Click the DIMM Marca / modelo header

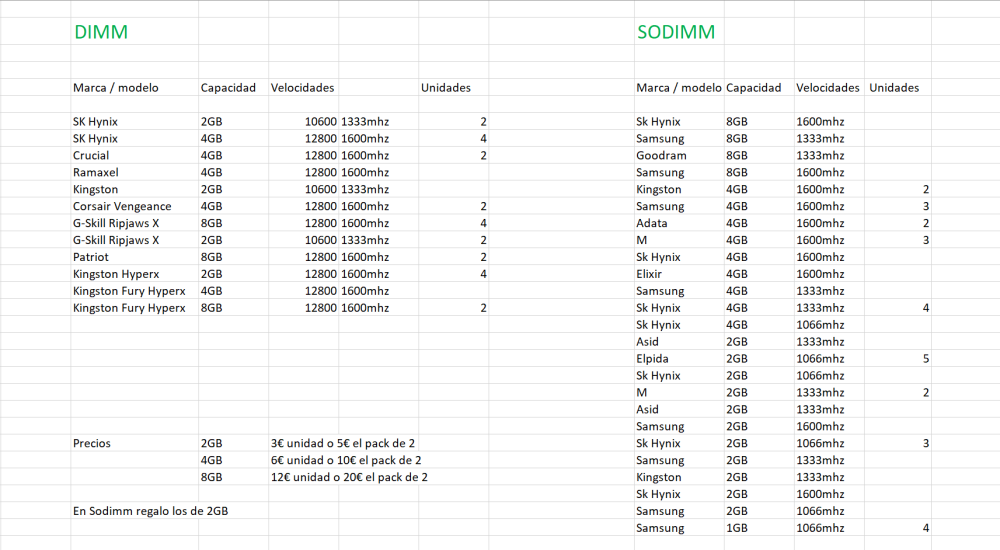pos(115,88)
